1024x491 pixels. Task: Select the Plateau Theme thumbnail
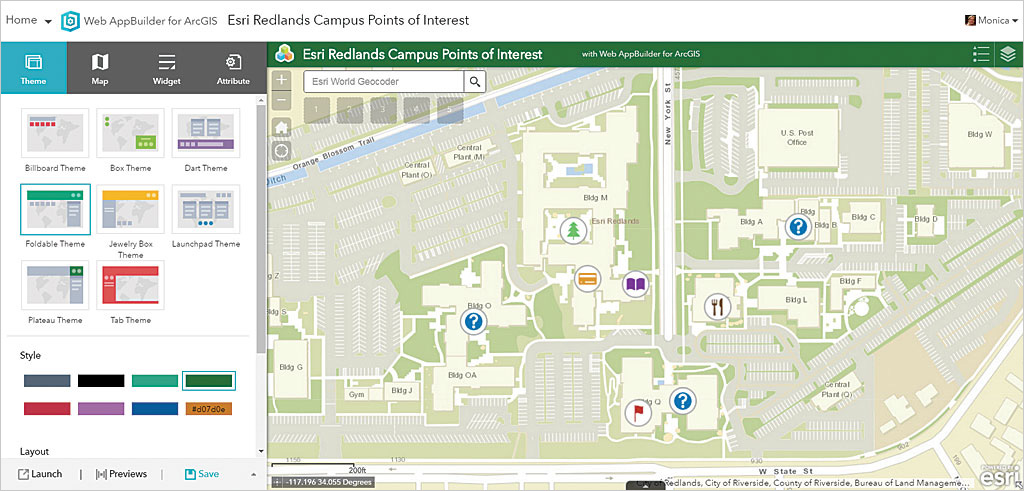point(56,285)
